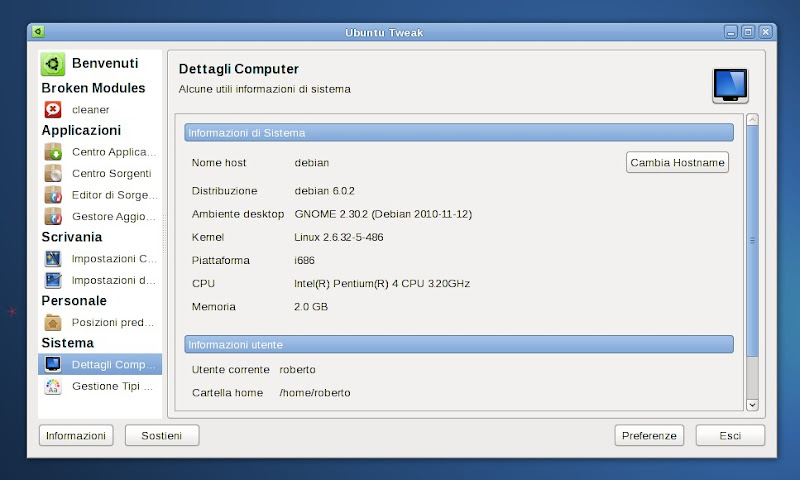800x480 pixels.
Task: Click the Ubuntu Tweak Benvenuti logo icon
Action: click(x=53, y=64)
